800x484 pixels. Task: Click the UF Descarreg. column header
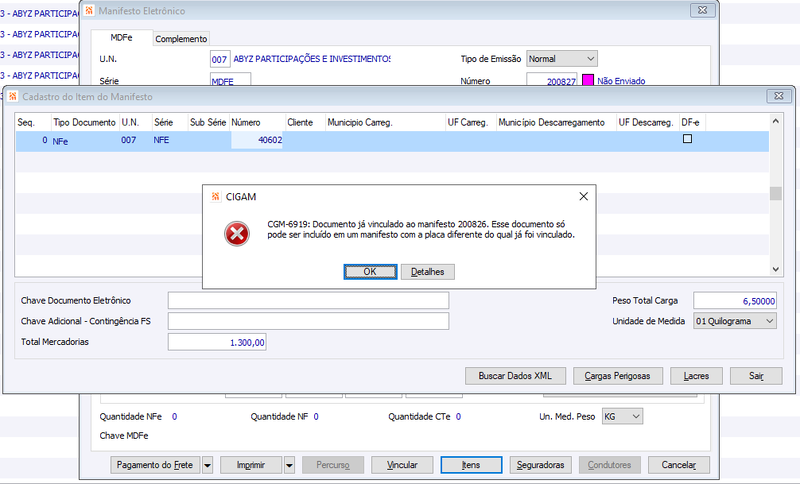(648, 122)
